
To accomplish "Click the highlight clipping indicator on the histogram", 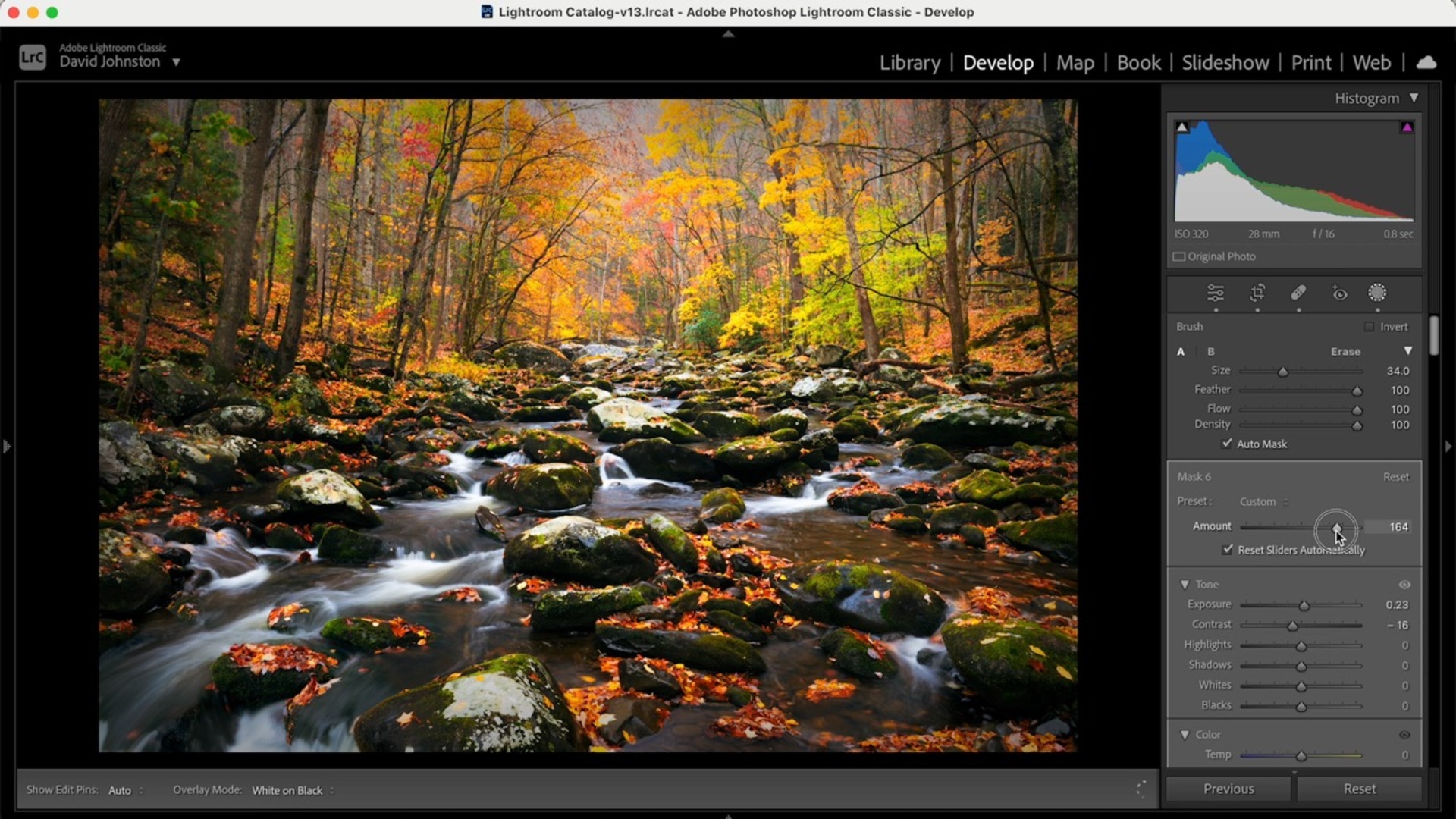I will (1408, 126).
